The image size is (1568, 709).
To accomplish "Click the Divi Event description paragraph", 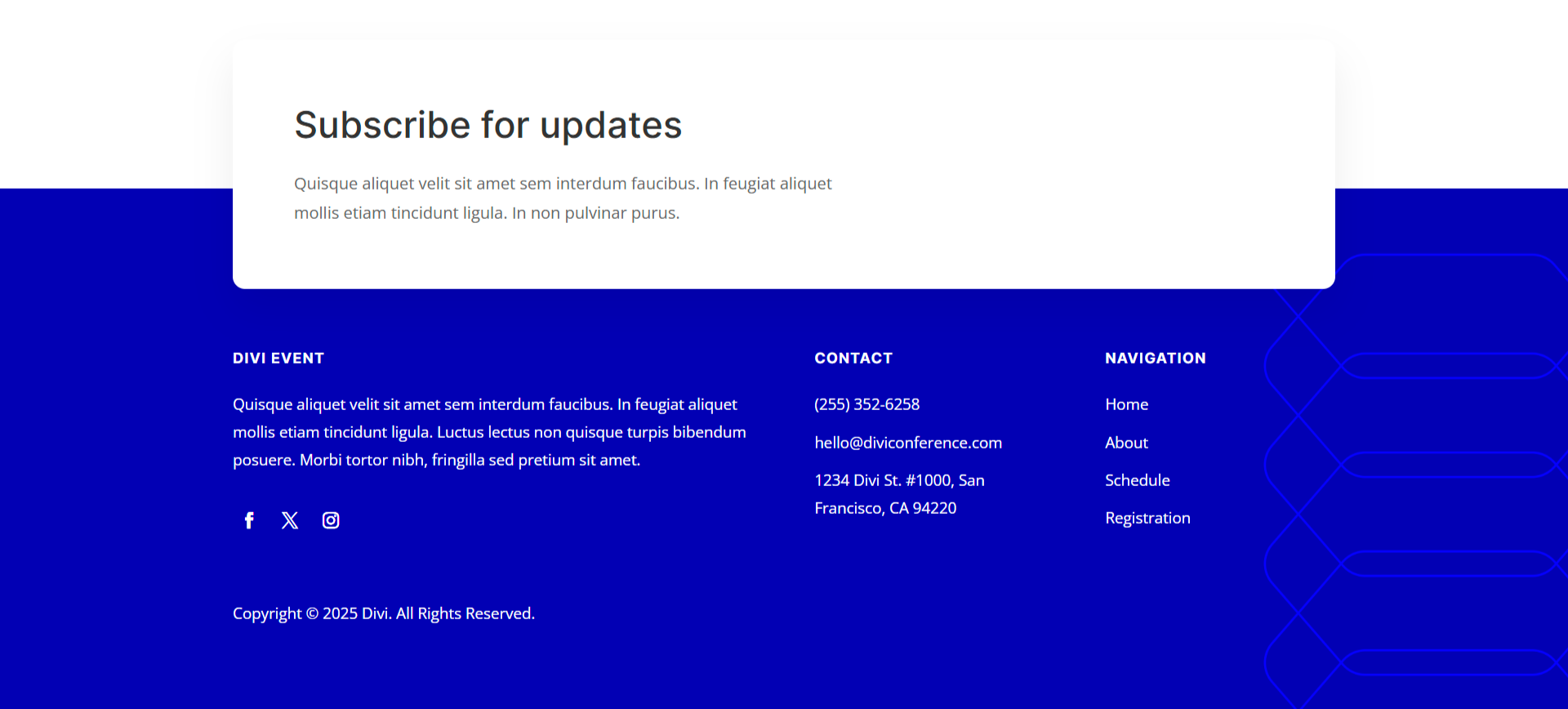I will click(x=489, y=432).
